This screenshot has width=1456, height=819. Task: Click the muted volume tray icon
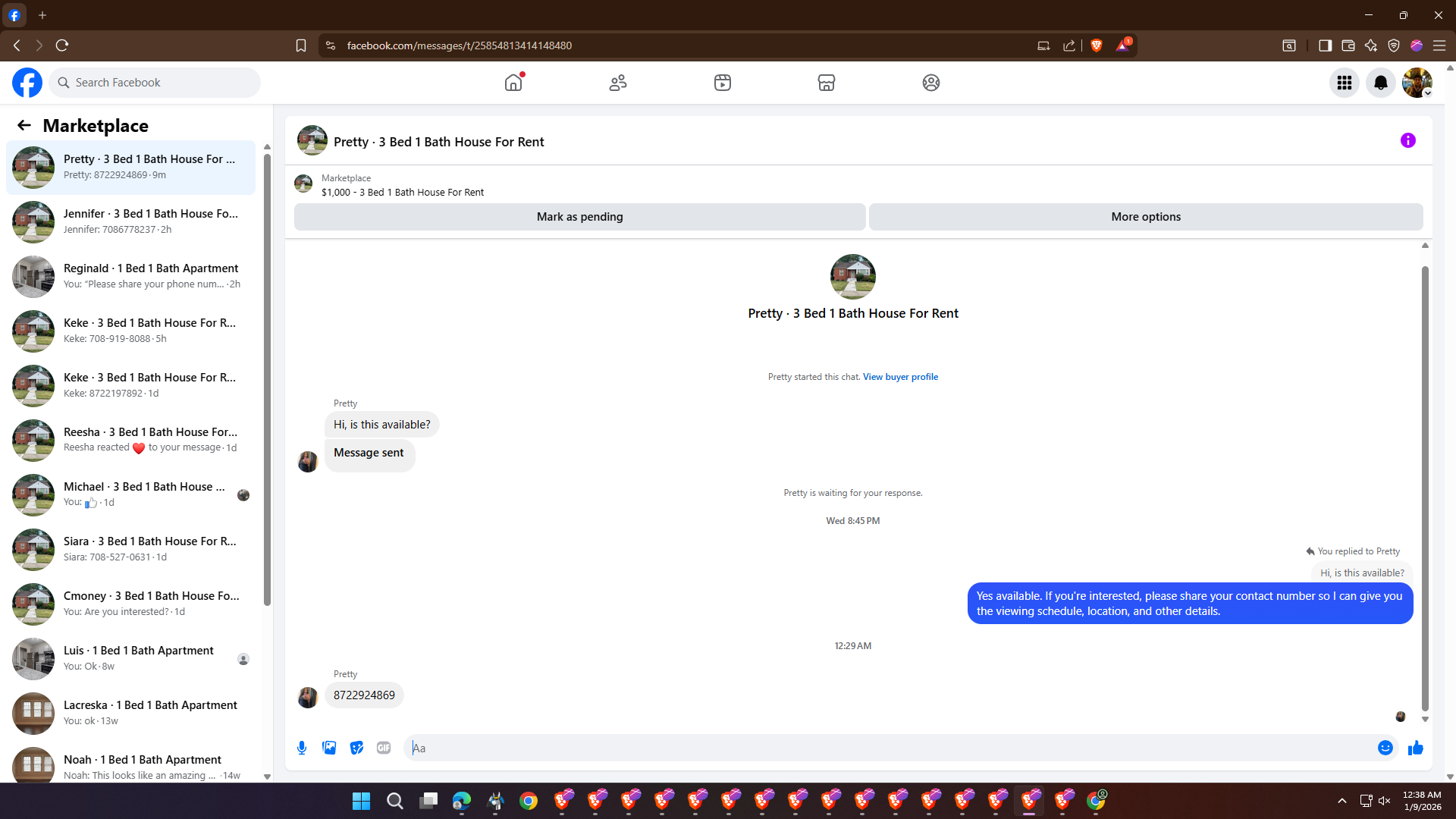[x=1385, y=801]
